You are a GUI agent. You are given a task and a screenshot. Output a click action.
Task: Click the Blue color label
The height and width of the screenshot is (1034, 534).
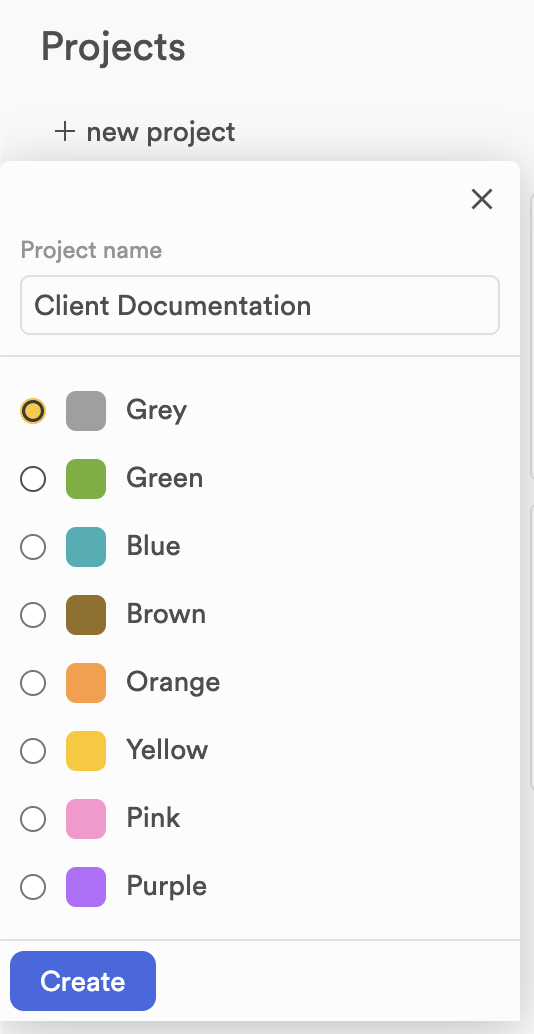(x=154, y=546)
